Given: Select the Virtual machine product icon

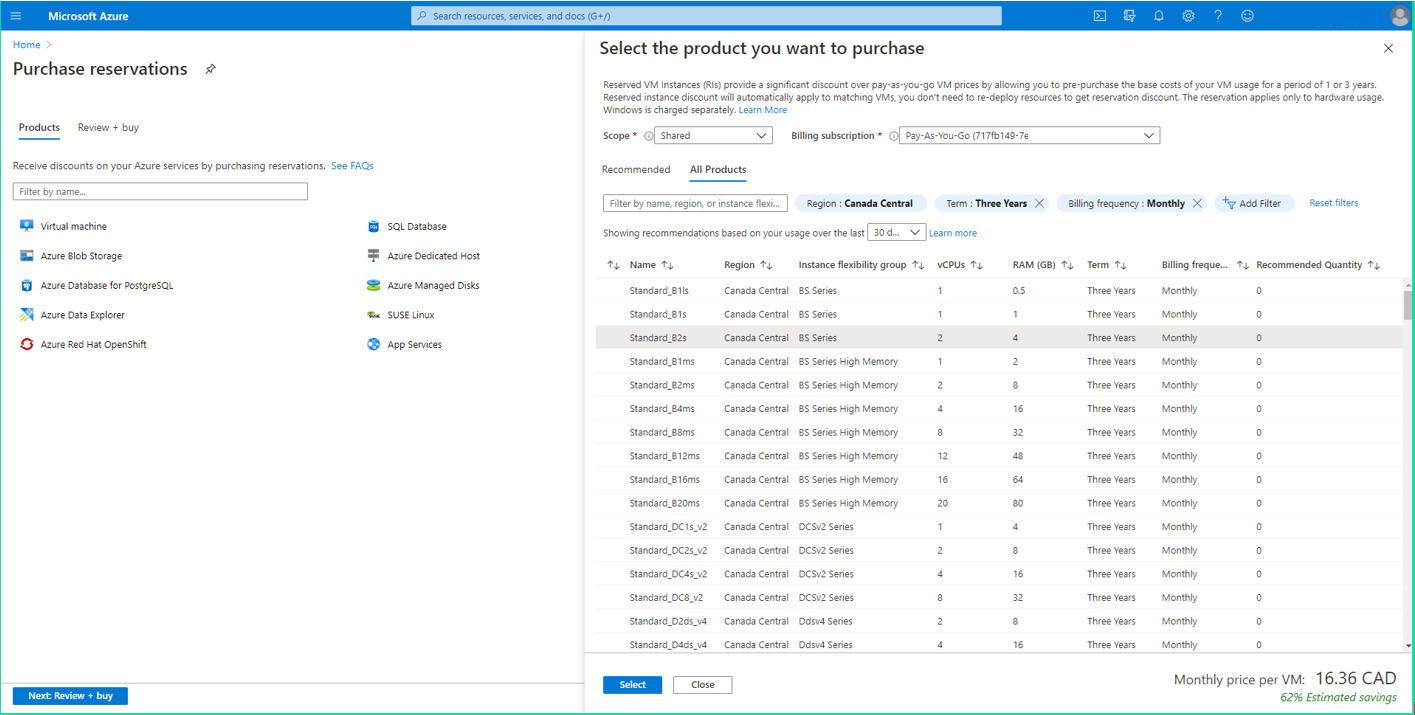Looking at the screenshot, I should tap(27, 226).
